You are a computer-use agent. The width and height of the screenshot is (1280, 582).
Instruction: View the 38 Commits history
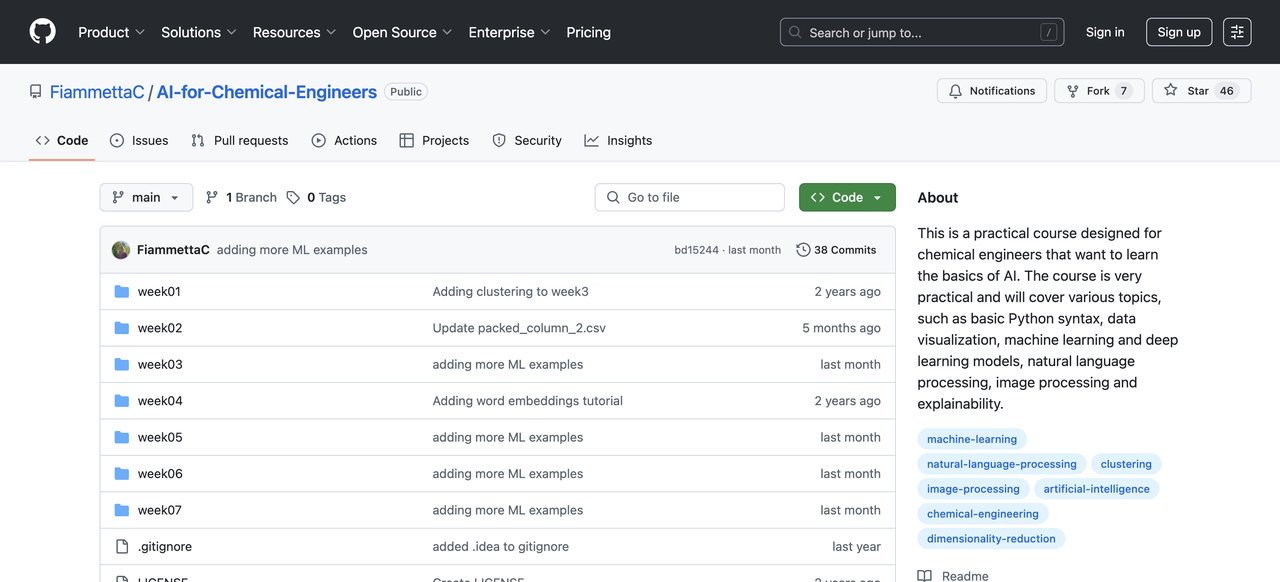click(837, 250)
